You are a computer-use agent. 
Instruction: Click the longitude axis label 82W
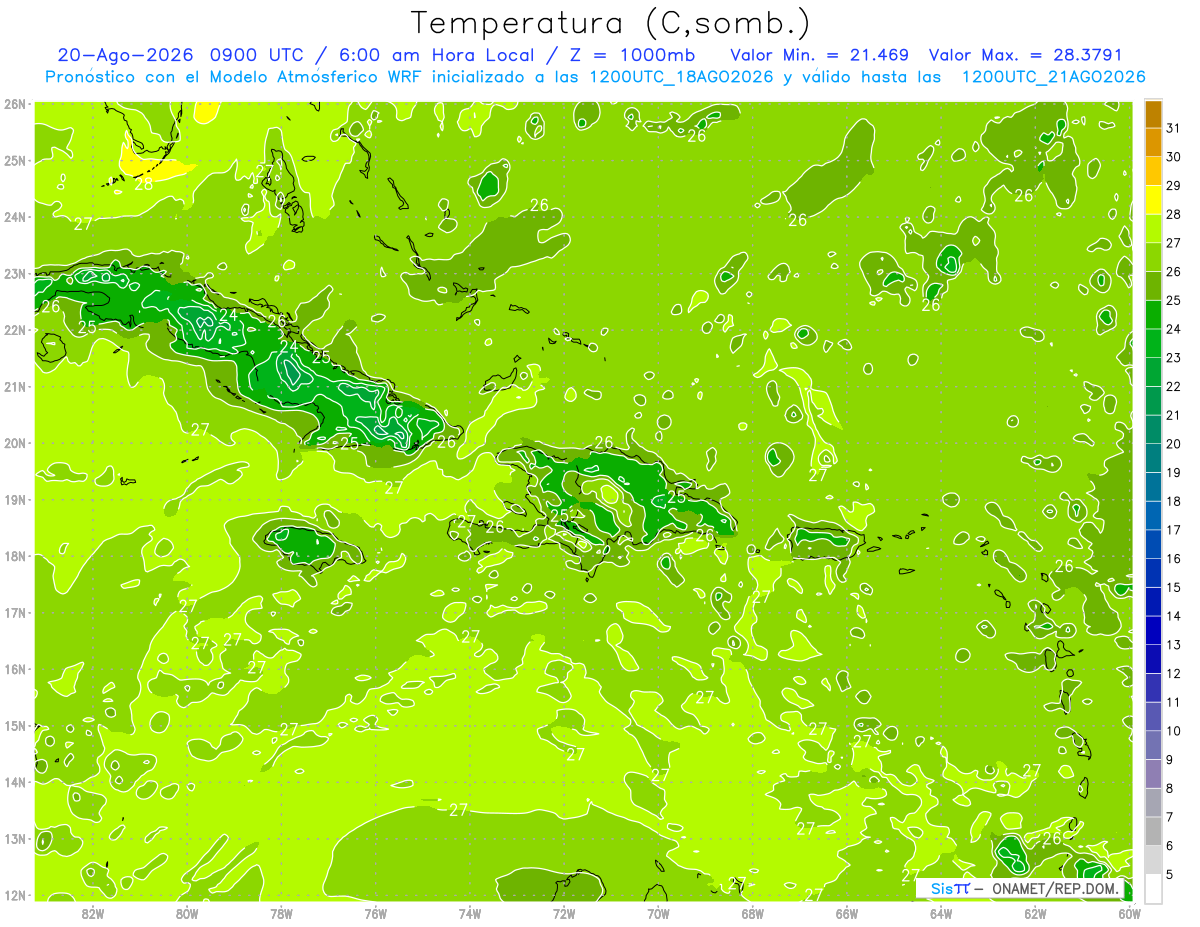(93, 913)
